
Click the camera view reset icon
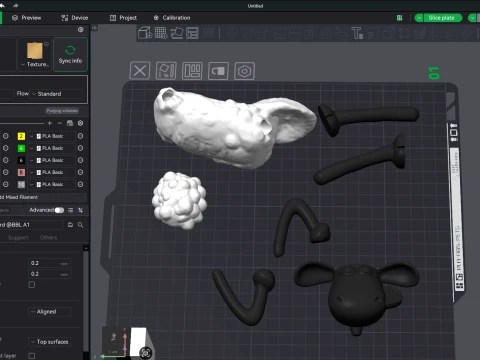point(145,353)
